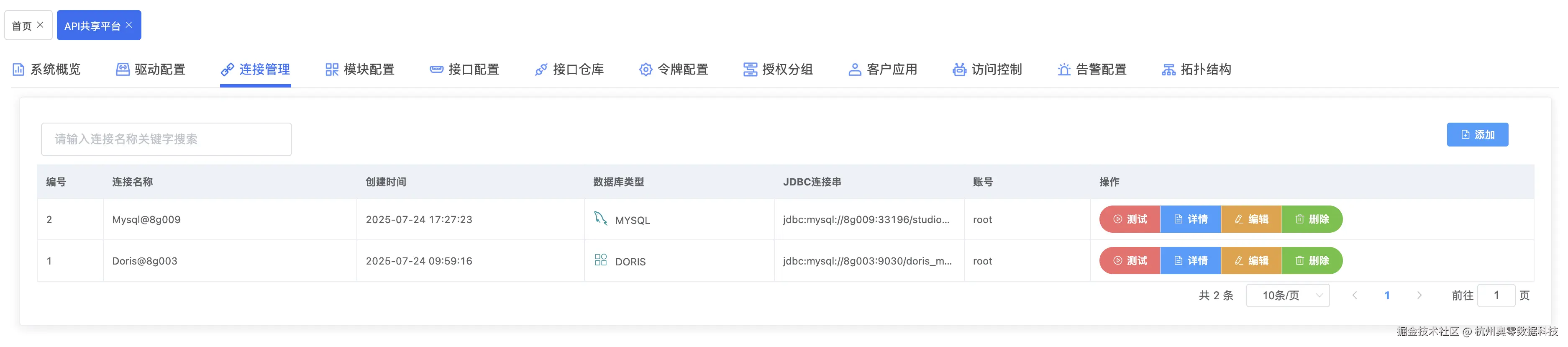Open the 客户应用 tab
The width and height of the screenshot is (1568, 347).
pyautogui.click(x=883, y=69)
